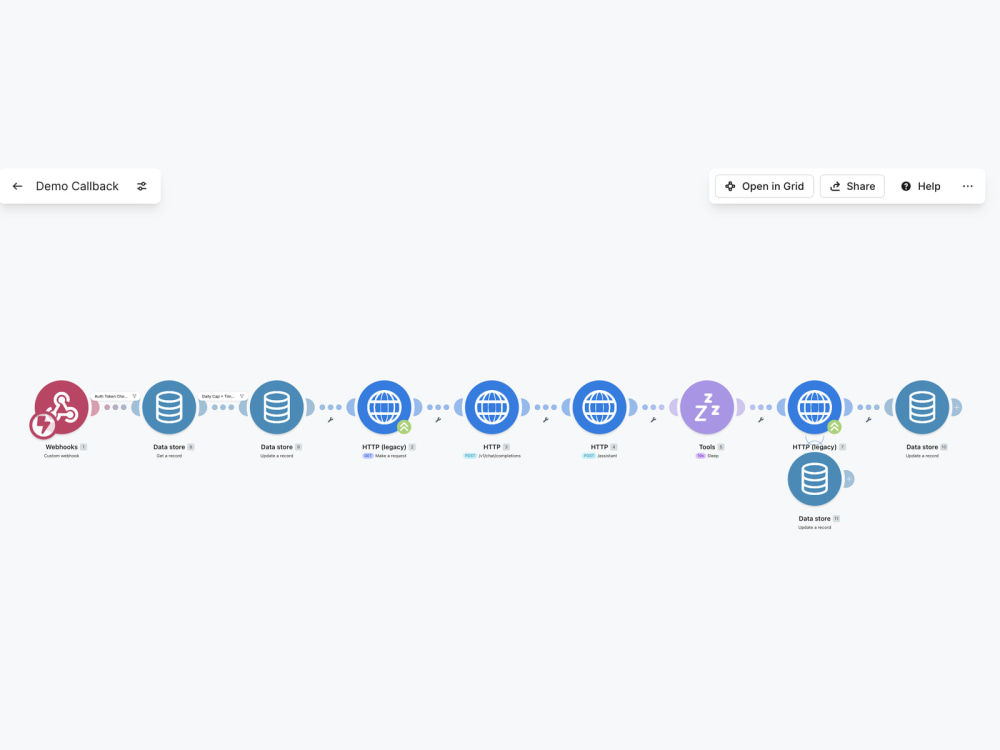
Task: Open the Daily Cap filter label
Action: (x=223, y=396)
